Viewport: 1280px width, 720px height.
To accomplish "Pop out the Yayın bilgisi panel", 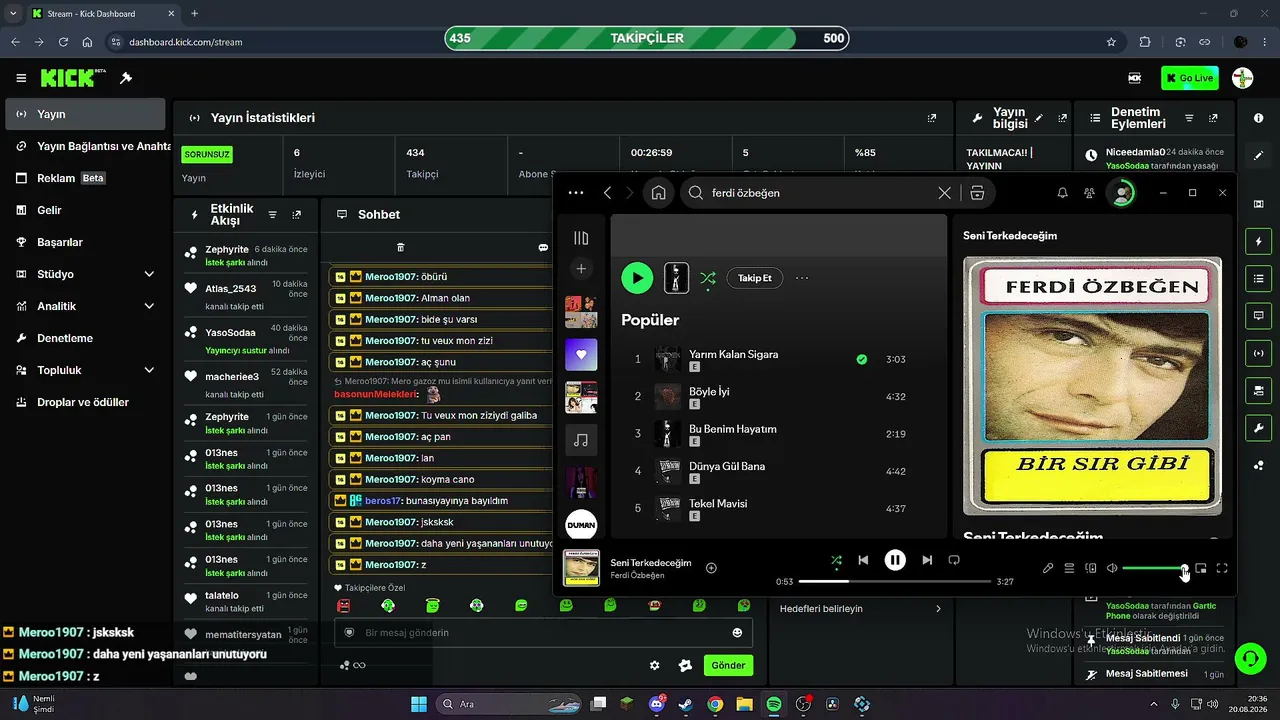I will tap(1062, 118).
